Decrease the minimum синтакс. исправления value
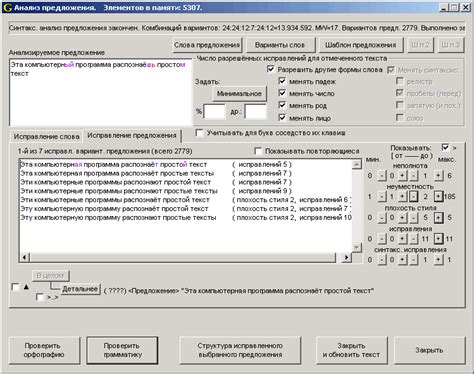Image resolution: width=474 pixels, height=374 pixels. (x=382, y=260)
